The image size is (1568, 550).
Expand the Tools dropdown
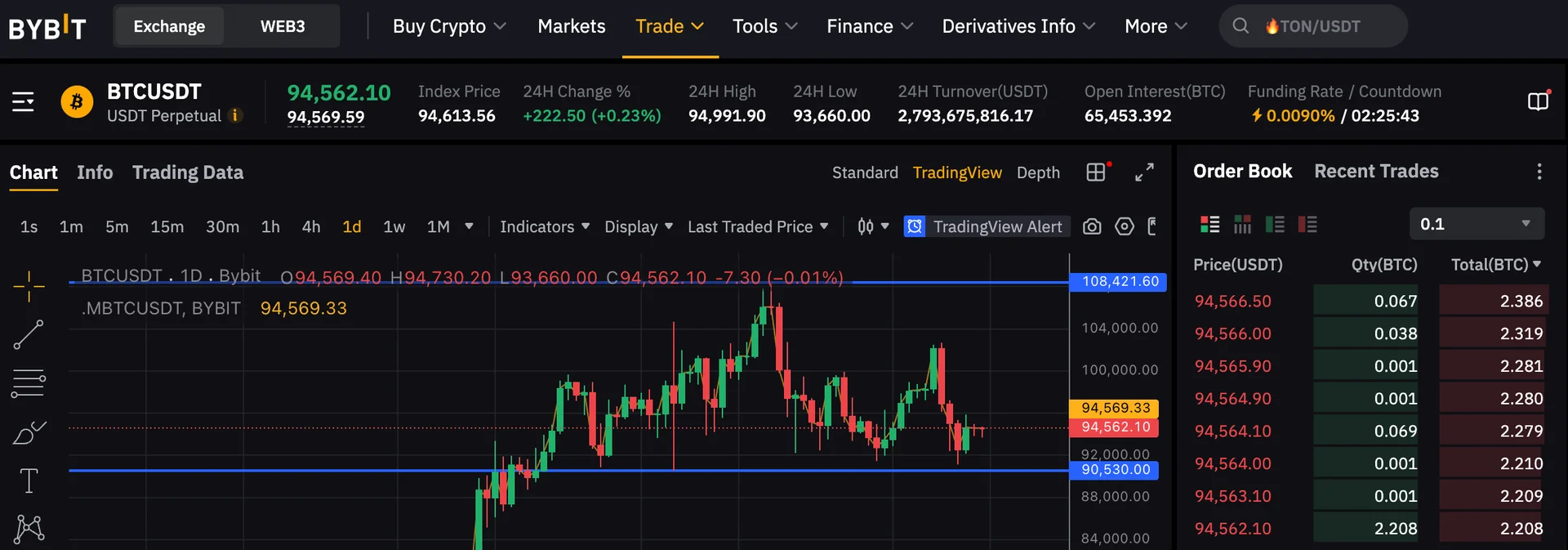click(765, 26)
